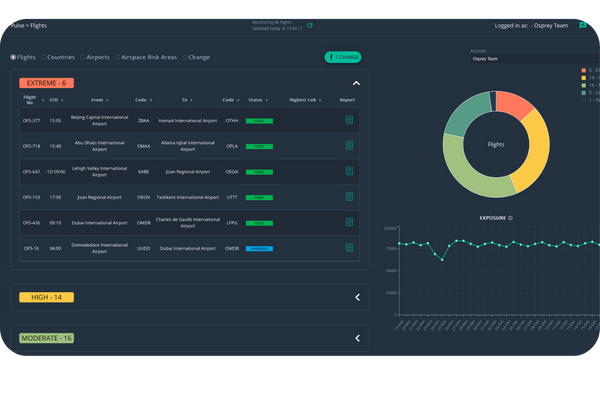
Task: Click Charles de Gaulle International Airport
Action: point(188,223)
